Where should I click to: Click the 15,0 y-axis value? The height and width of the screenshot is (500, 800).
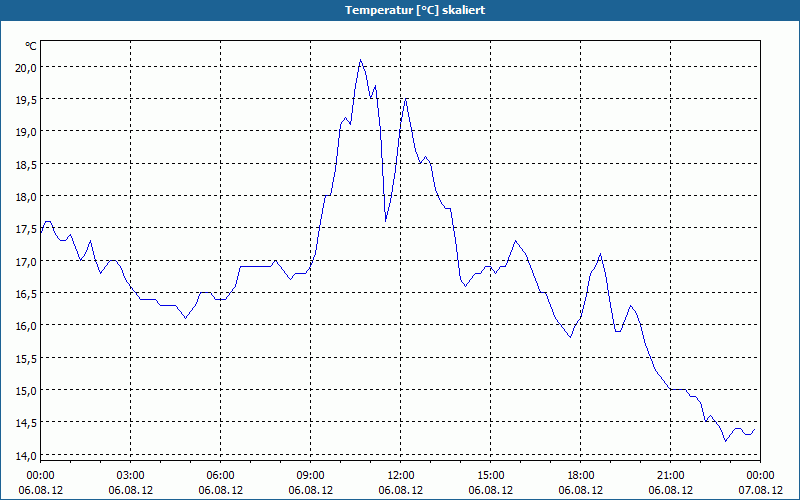26,390
